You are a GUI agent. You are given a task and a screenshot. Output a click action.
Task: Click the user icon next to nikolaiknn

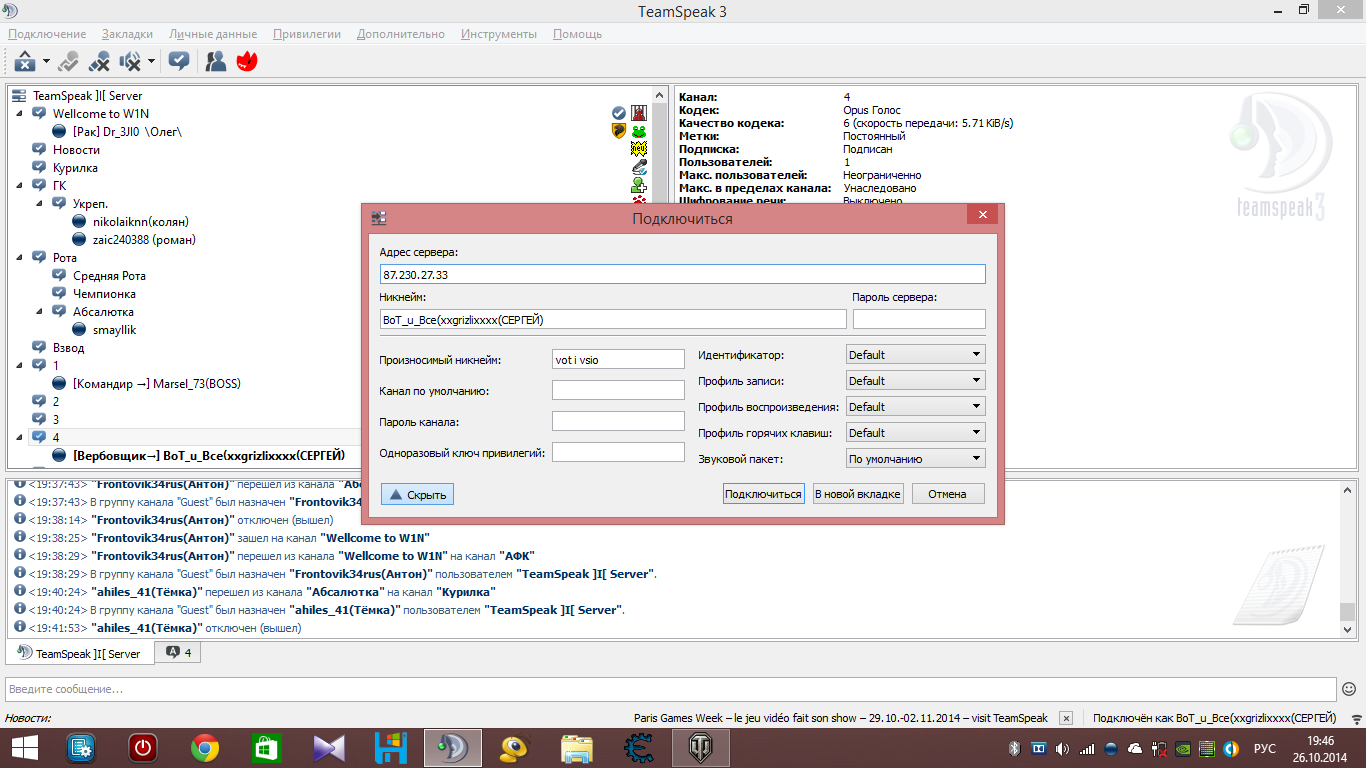pyautogui.click(x=80, y=222)
